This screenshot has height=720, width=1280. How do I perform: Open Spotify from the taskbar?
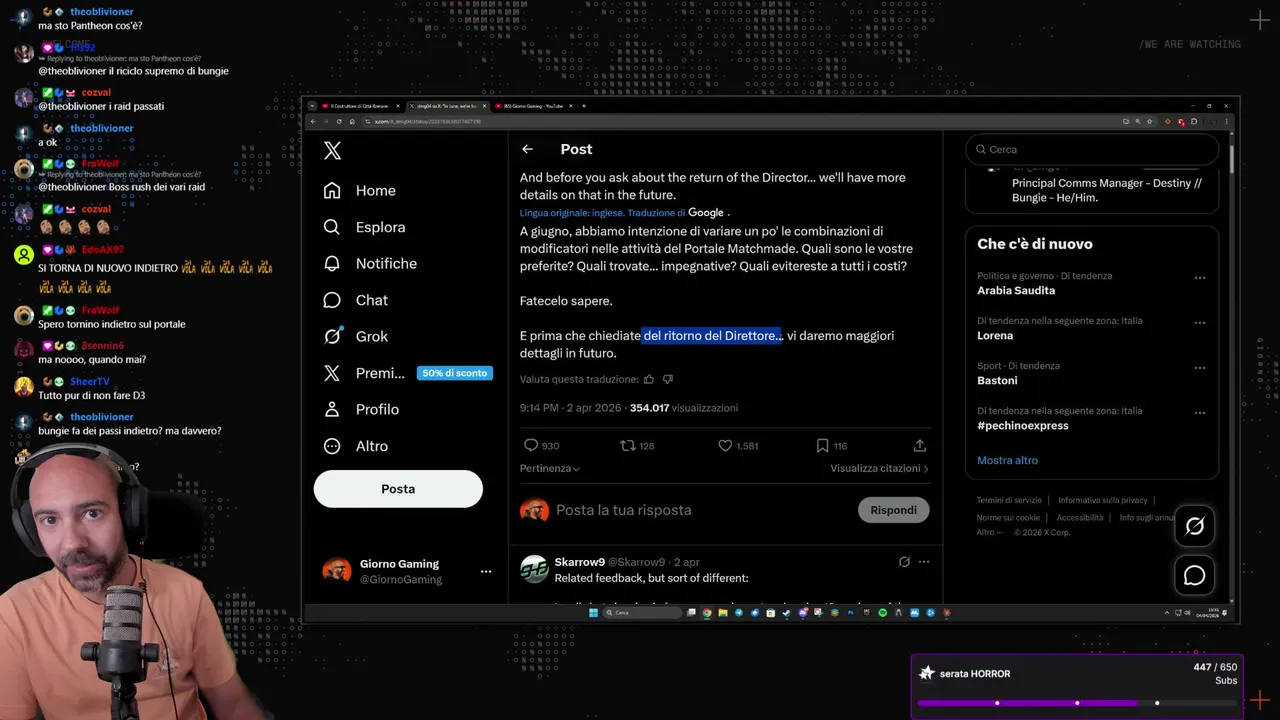882,613
